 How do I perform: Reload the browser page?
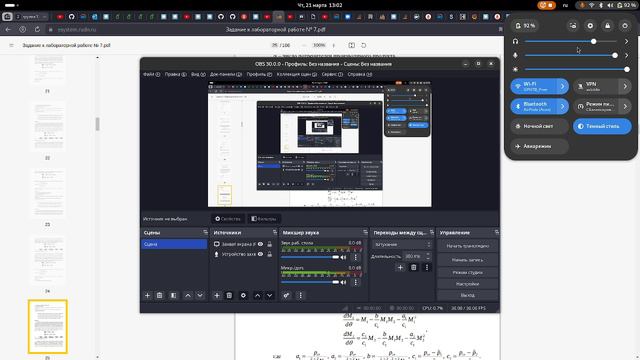[x=37, y=29]
